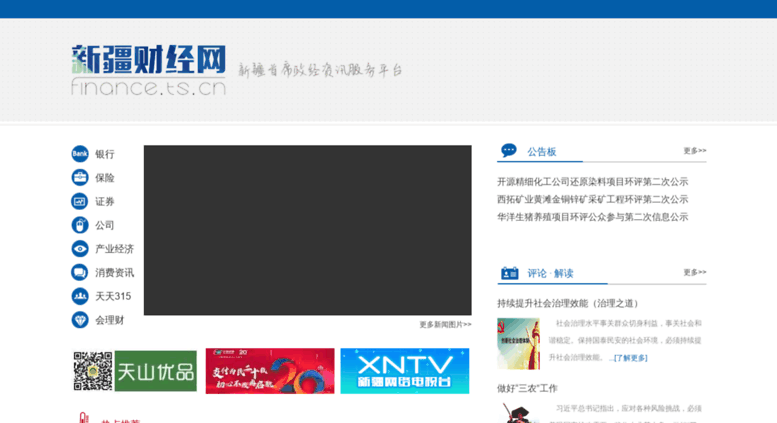Viewport: 777px width, 423px height.
Task: Click [了解更多] link in 社会治理 article
Action: (x=630, y=358)
